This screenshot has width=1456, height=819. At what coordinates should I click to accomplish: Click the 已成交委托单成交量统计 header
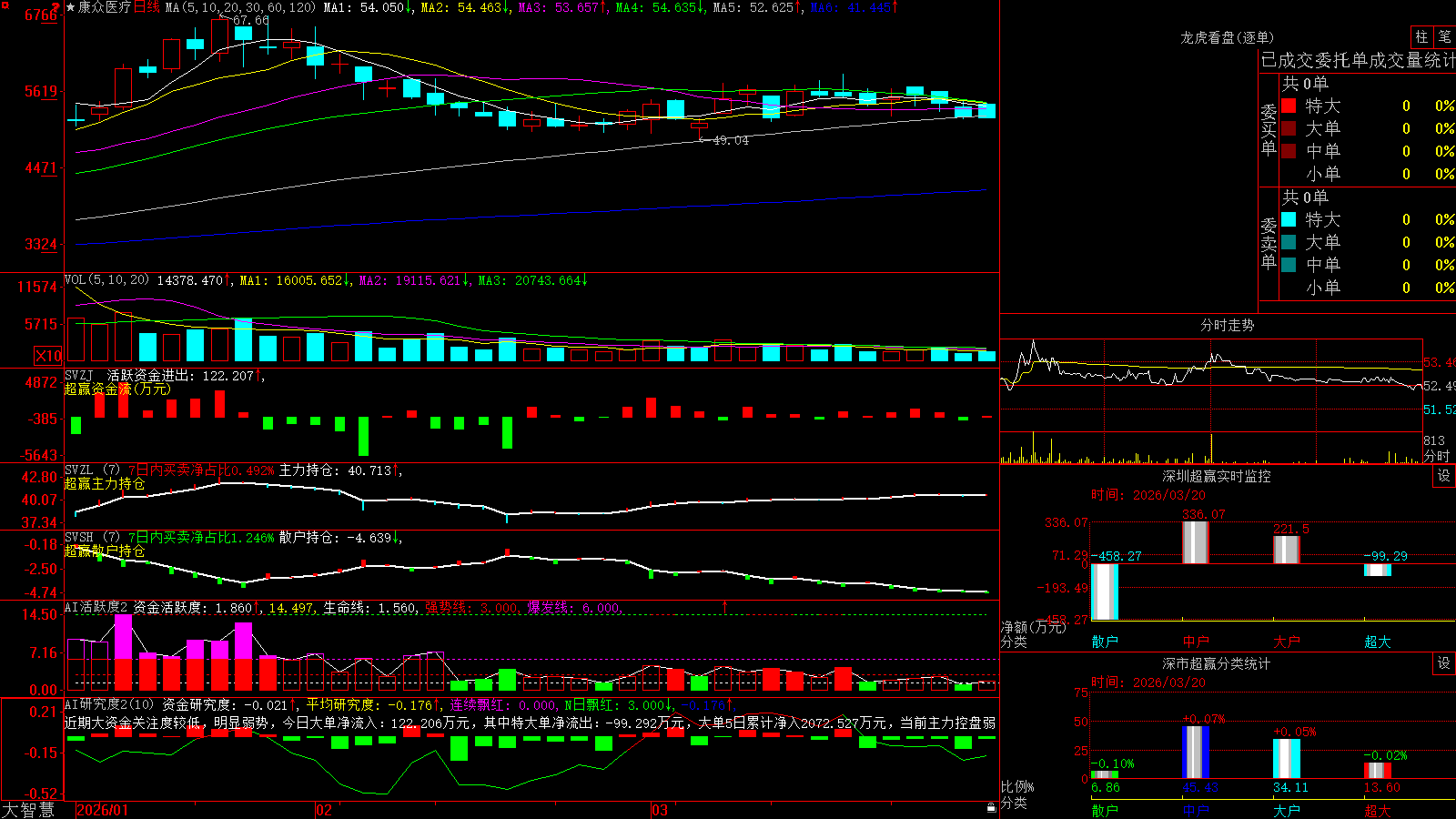pyautogui.click(x=1358, y=60)
